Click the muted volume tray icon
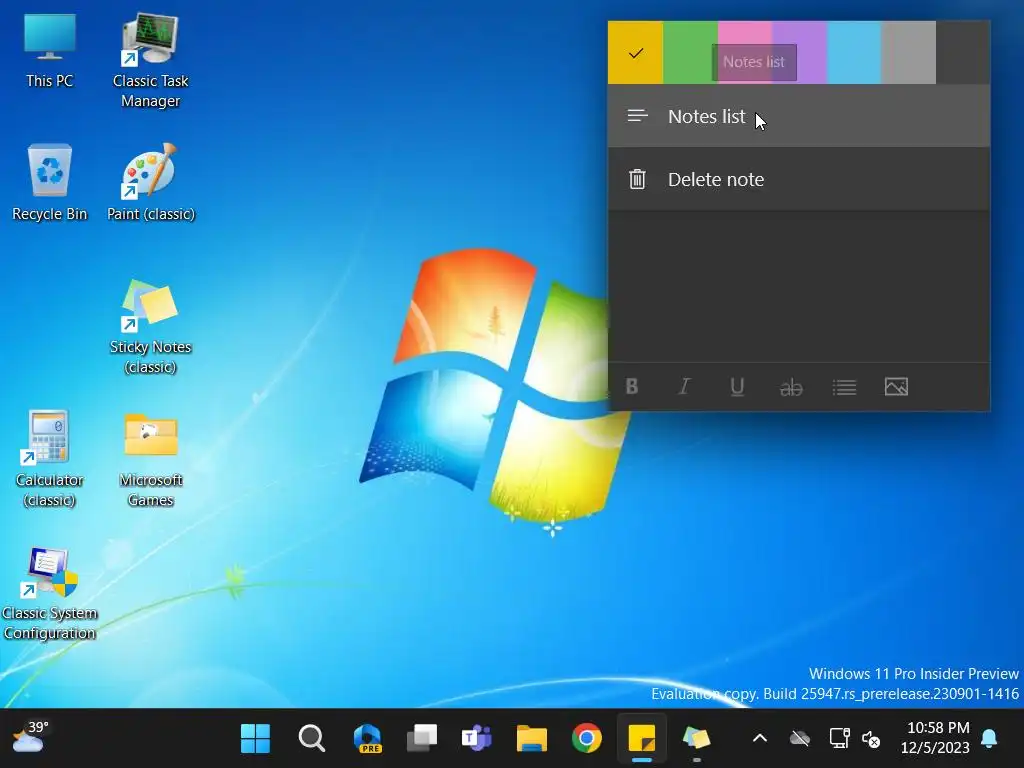Image resolution: width=1024 pixels, height=768 pixels. (871, 739)
